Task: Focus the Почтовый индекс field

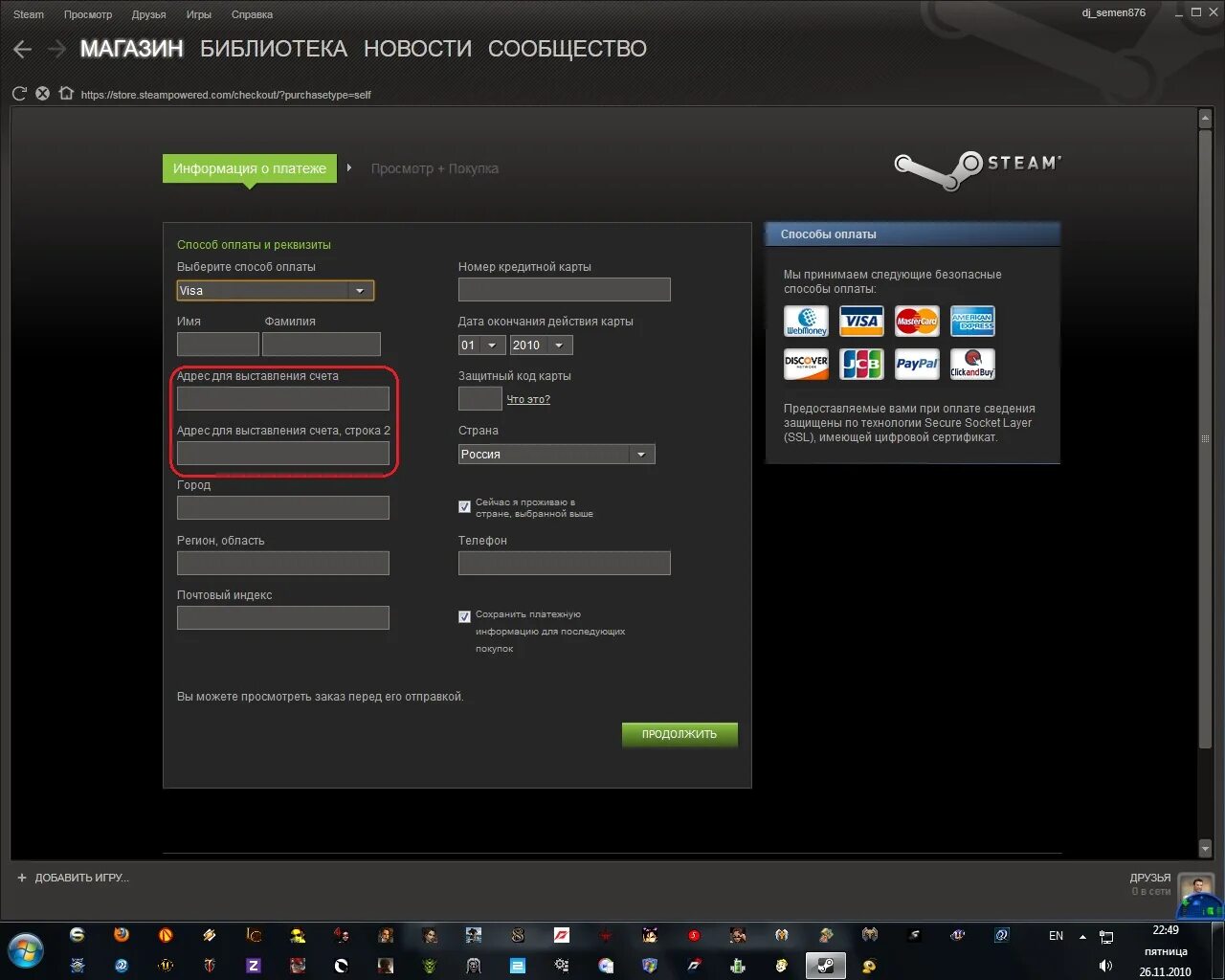Action: pyautogui.click(x=283, y=617)
